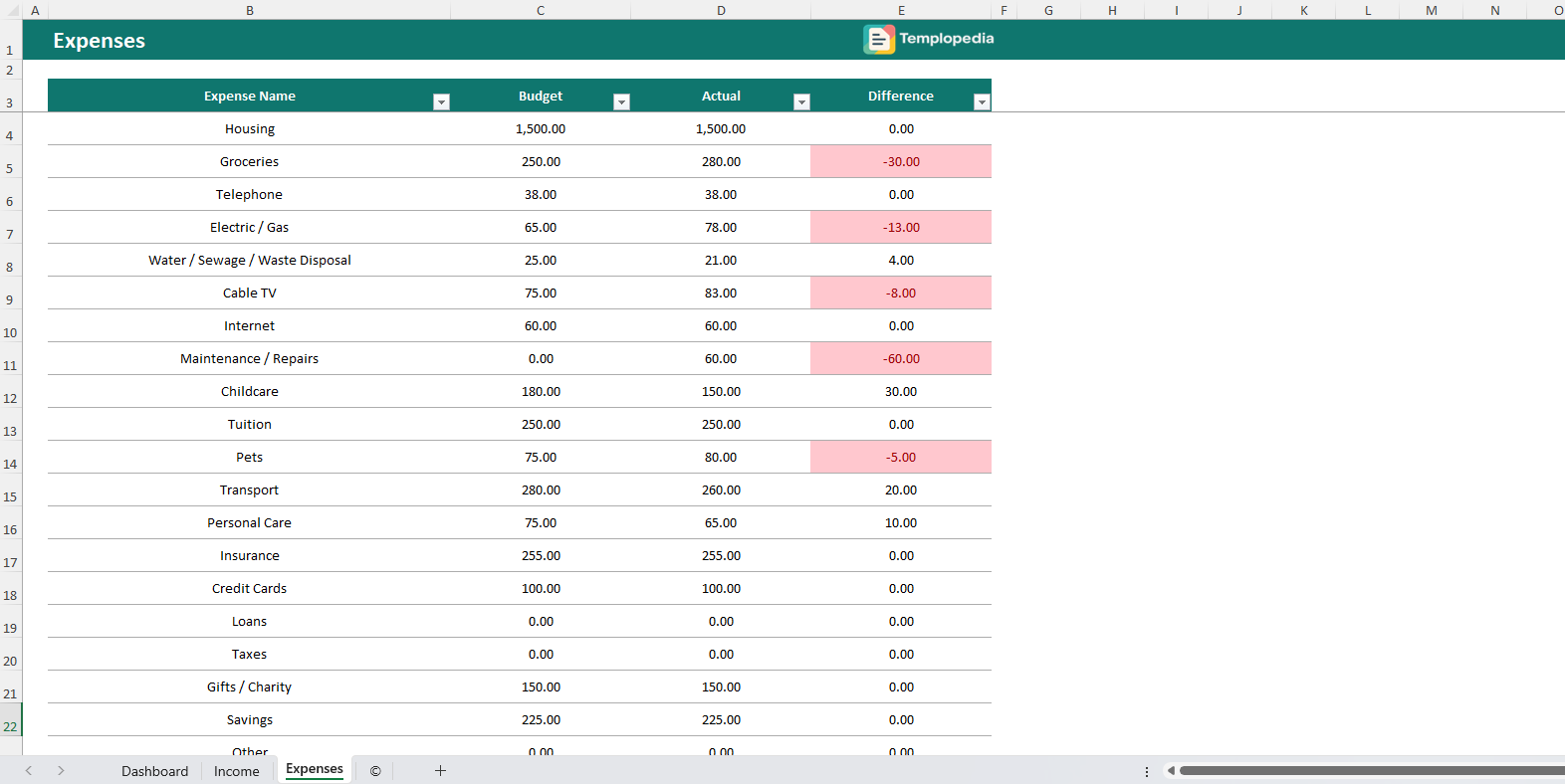Click the Savings expense cell

pos(249,720)
